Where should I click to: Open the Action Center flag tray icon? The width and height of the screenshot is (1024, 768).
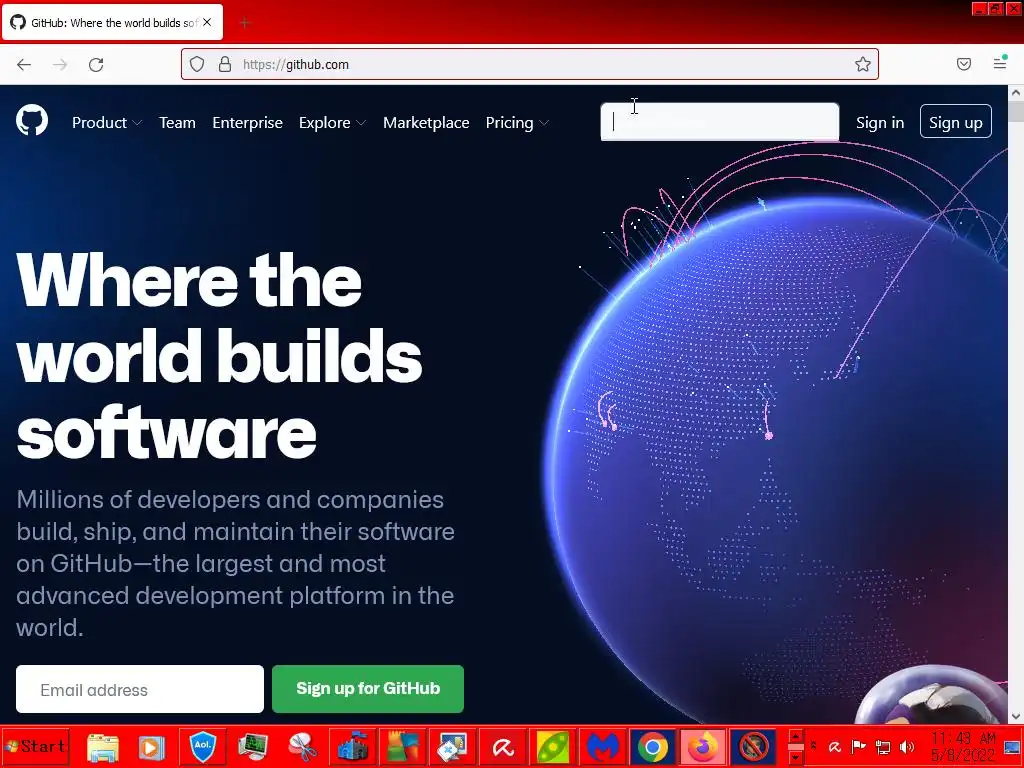[x=859, y=747]
